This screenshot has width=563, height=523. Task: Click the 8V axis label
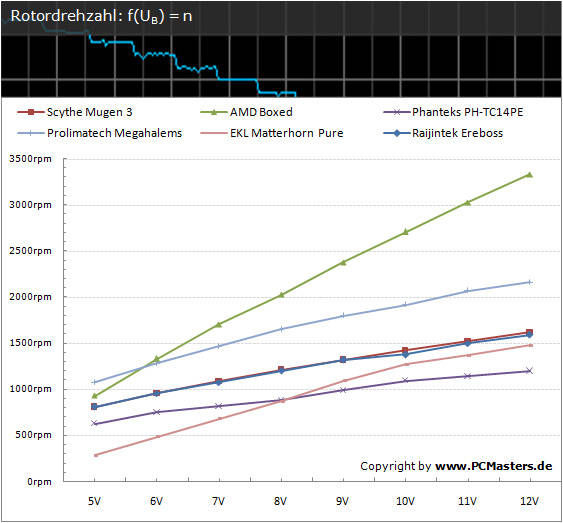point(281,501)
